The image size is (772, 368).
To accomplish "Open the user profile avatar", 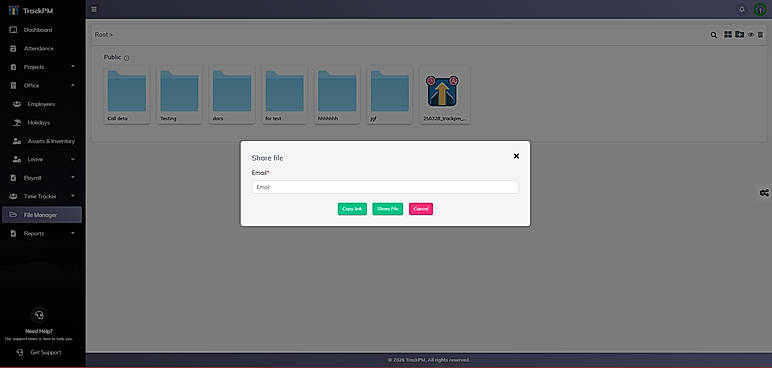I will pos(760,10).
